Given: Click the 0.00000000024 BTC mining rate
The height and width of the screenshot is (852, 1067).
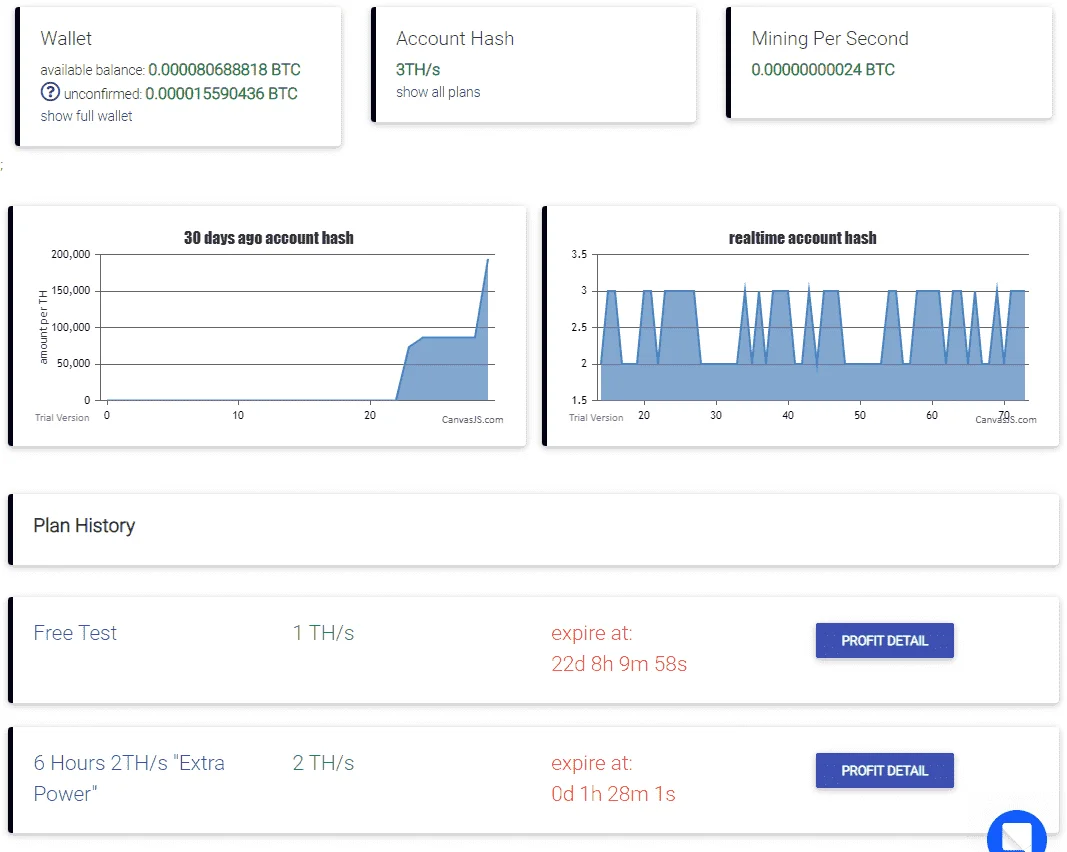Looking at the screenshot, I should click(823, 69).
